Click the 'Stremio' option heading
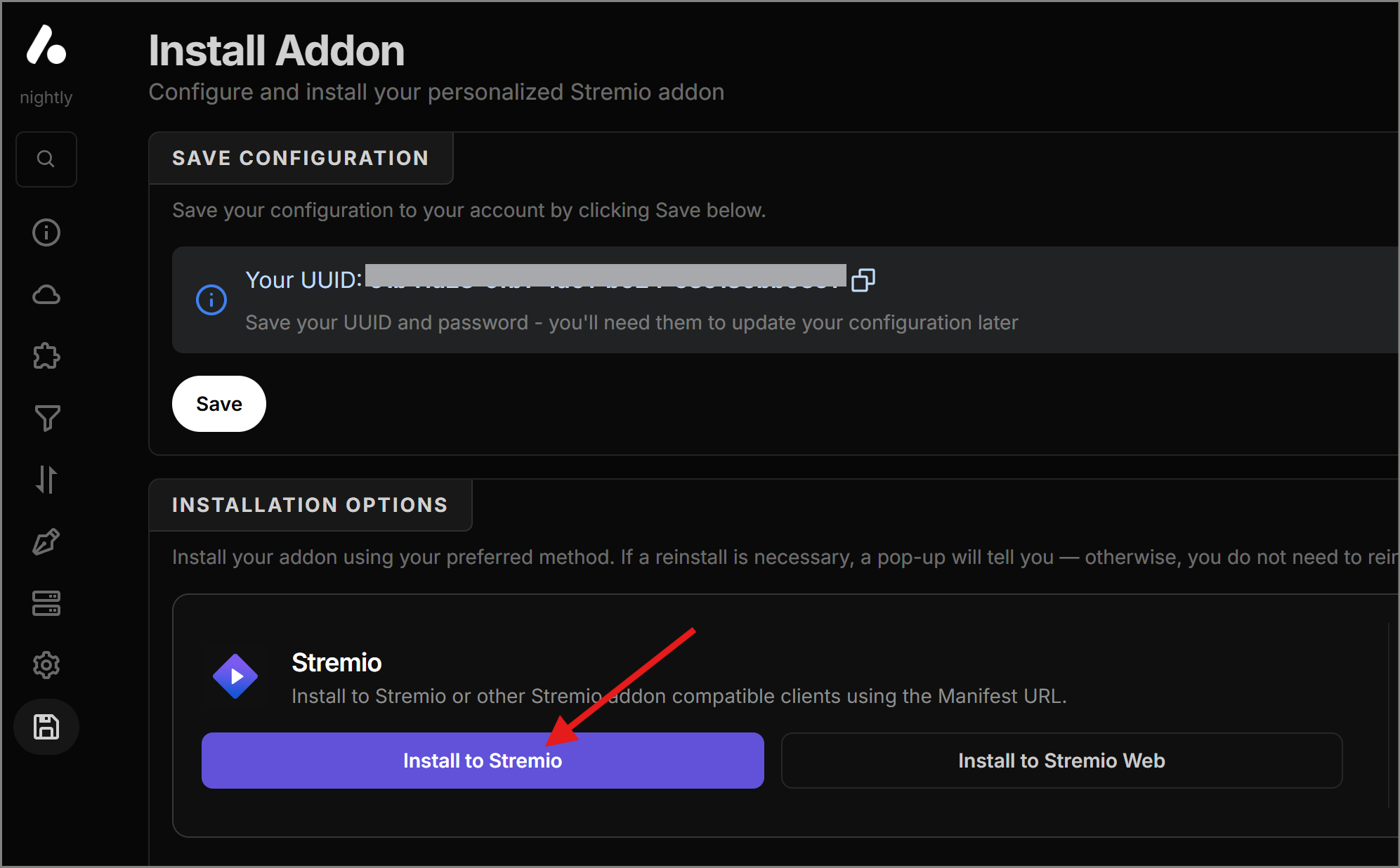 (x=336, y=662)
